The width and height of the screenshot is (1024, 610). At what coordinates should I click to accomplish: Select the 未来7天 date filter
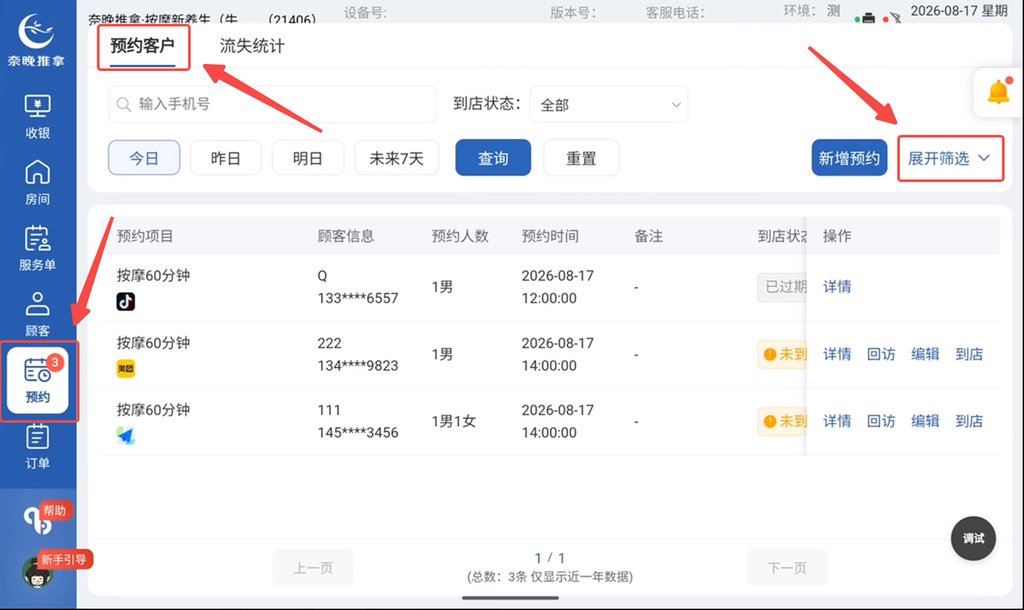point(396,157)
